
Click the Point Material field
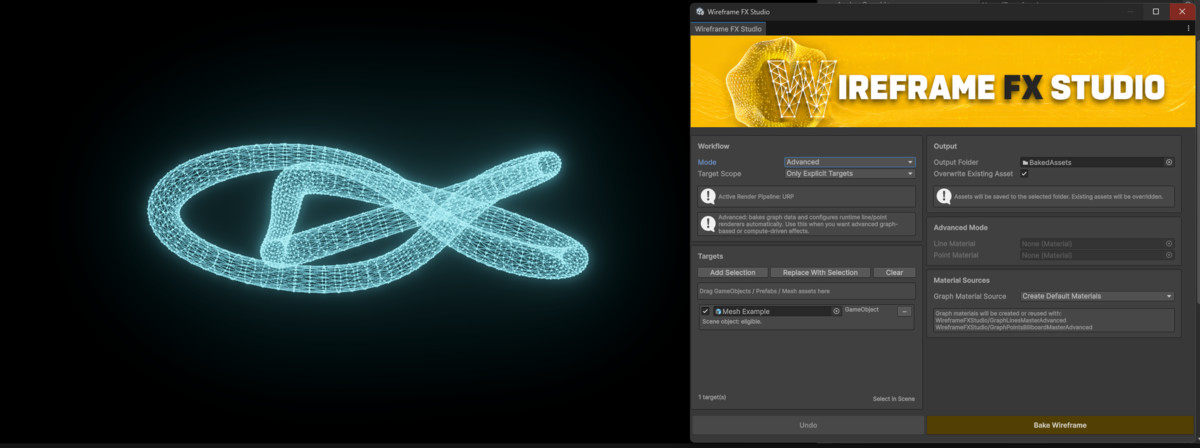point(1097,255)
